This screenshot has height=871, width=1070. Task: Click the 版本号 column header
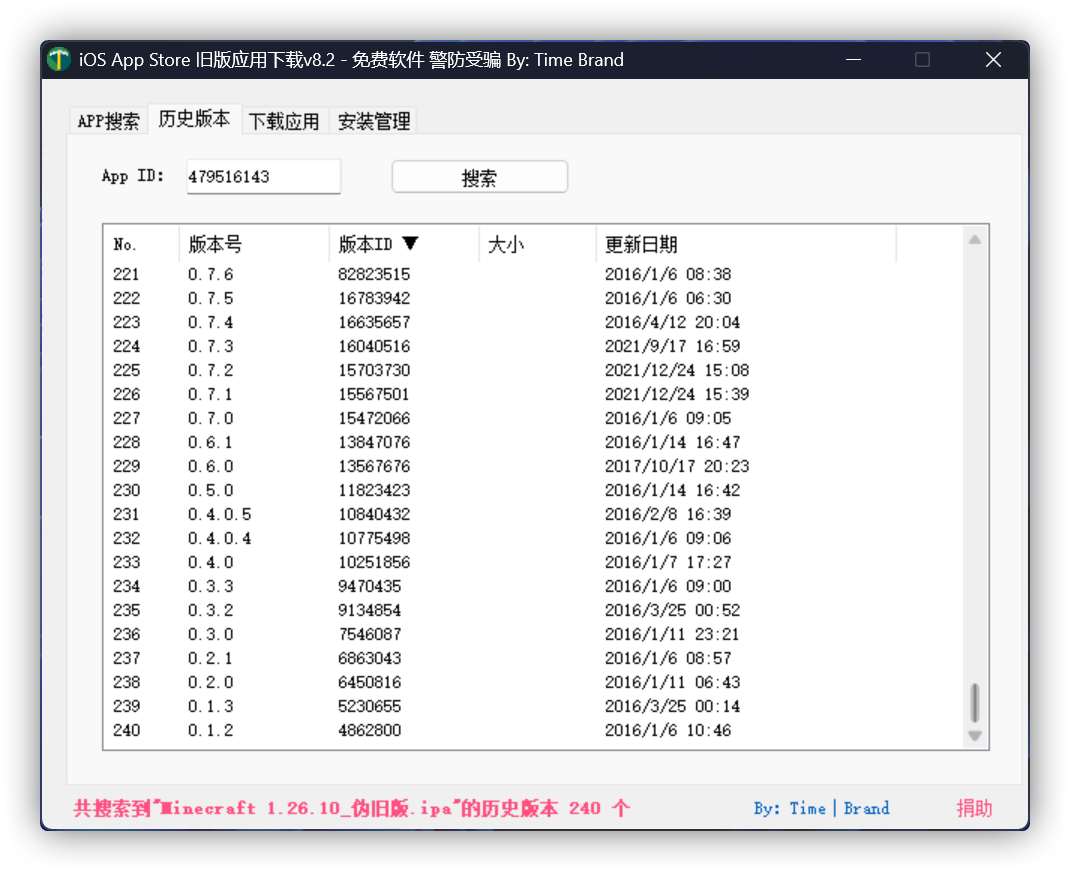pos(215,243)
